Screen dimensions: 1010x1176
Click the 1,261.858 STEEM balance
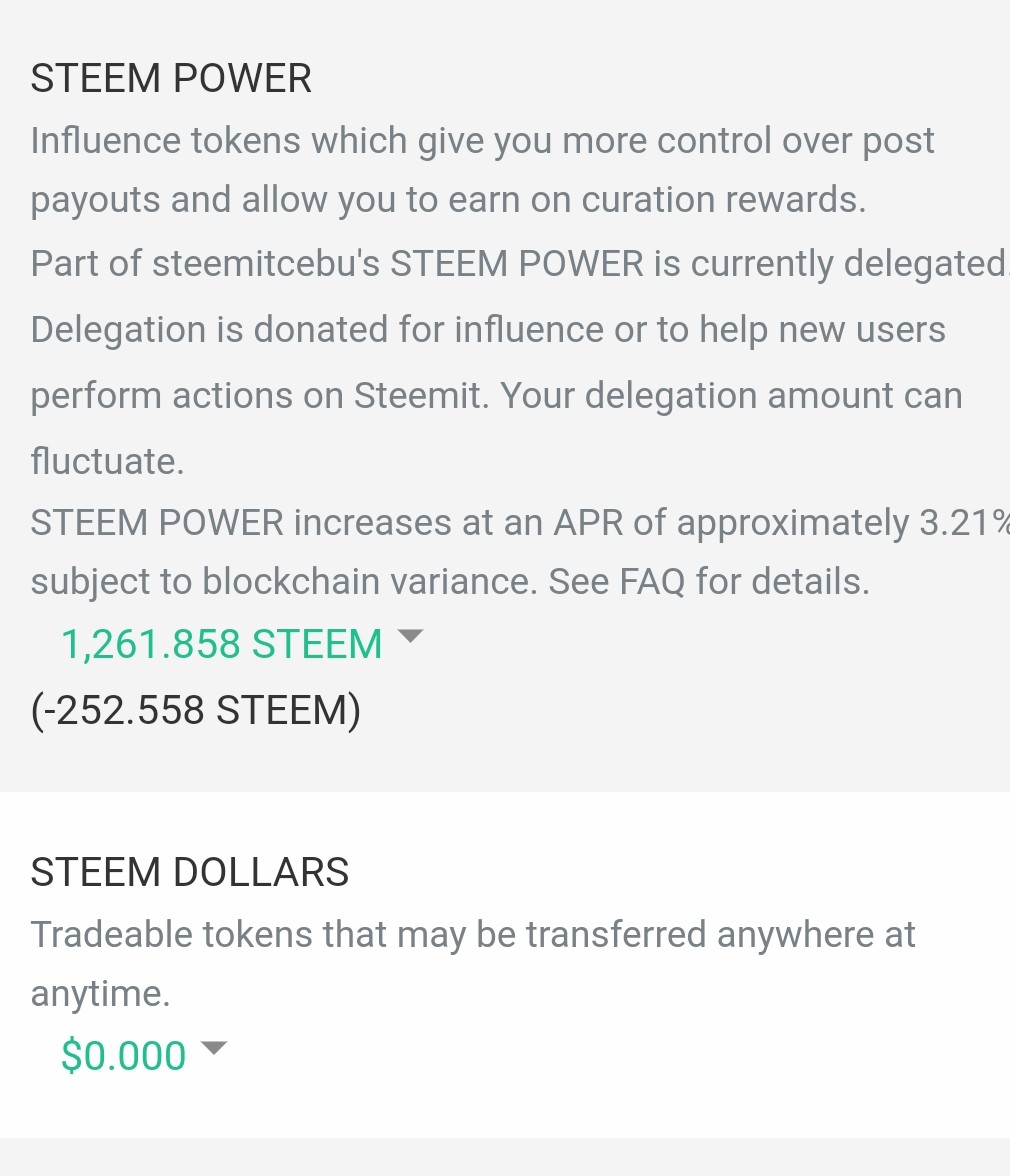click(x=221, y=645)
